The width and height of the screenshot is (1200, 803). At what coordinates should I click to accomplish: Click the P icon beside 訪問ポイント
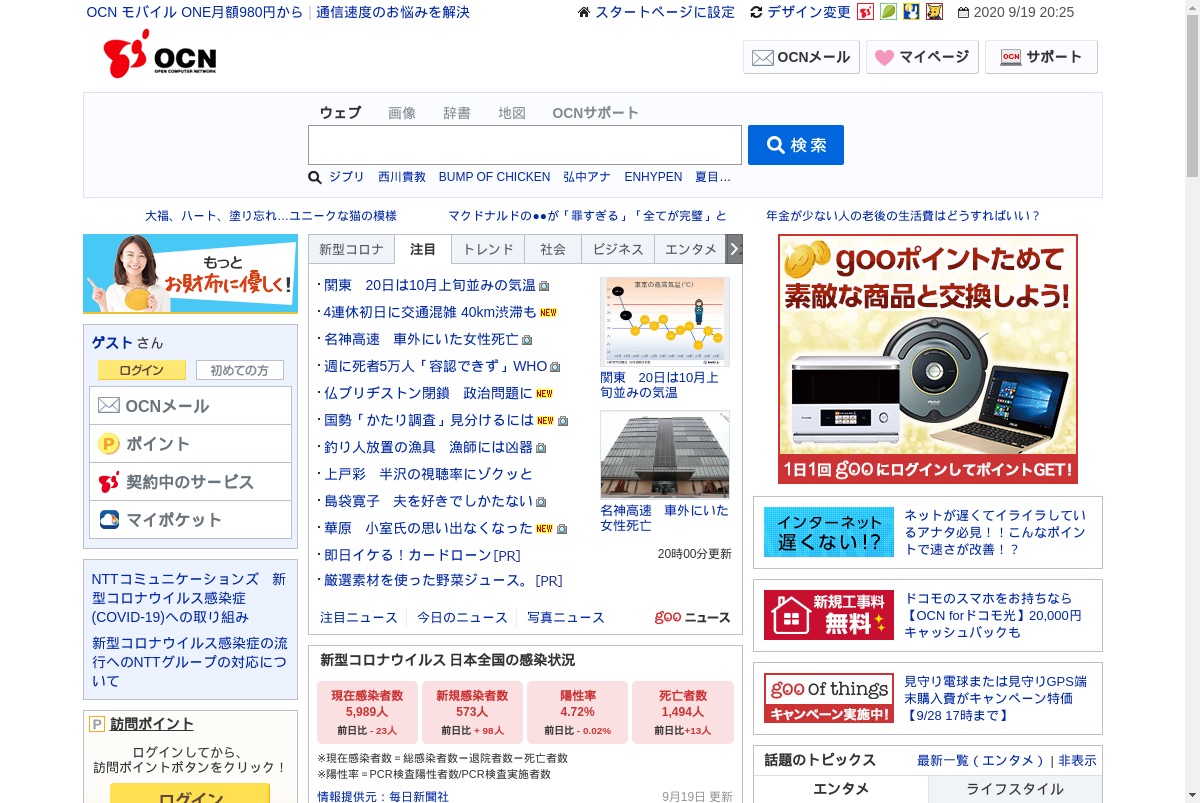97,724
